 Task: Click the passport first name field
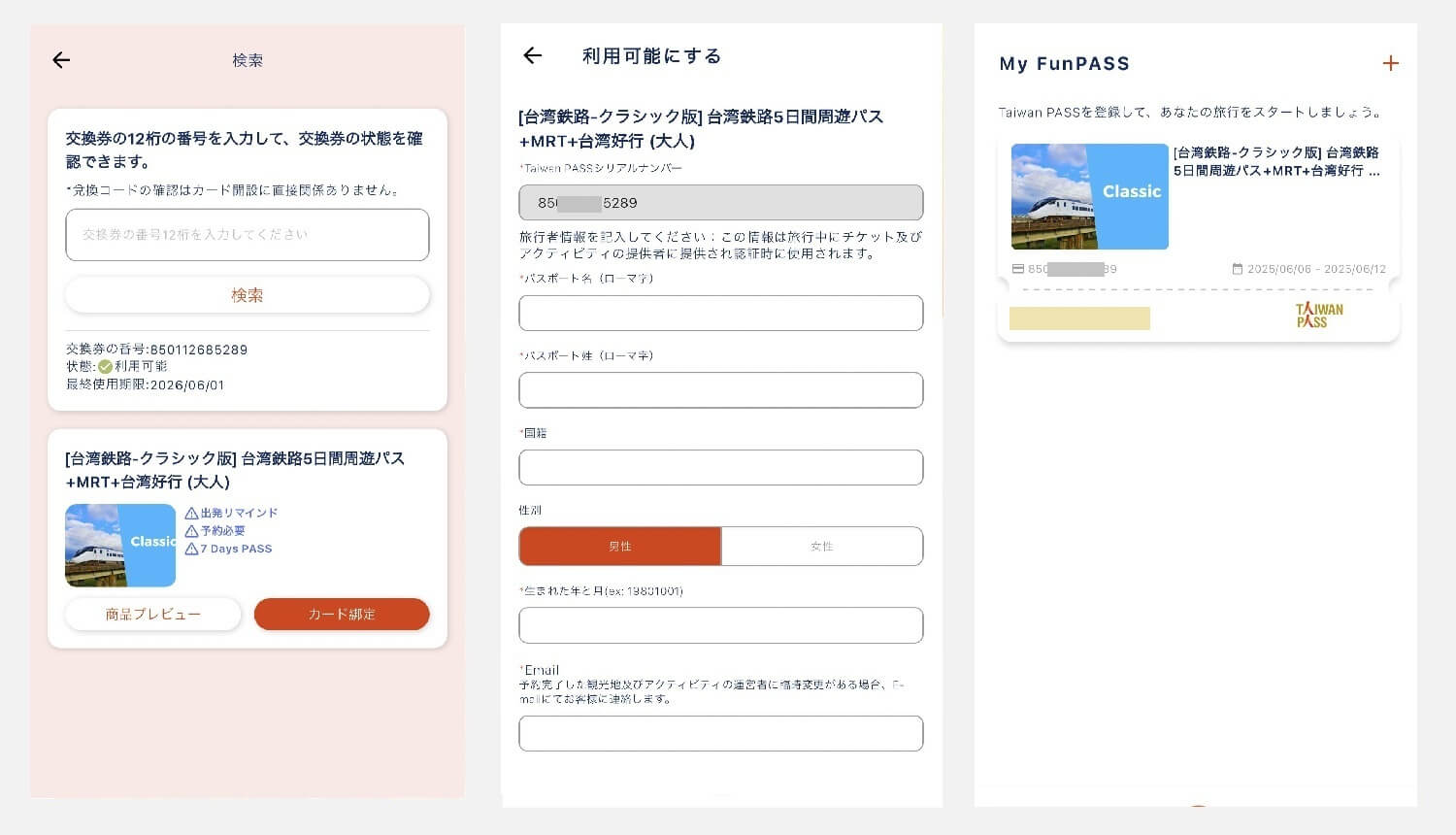pos(720,314)
